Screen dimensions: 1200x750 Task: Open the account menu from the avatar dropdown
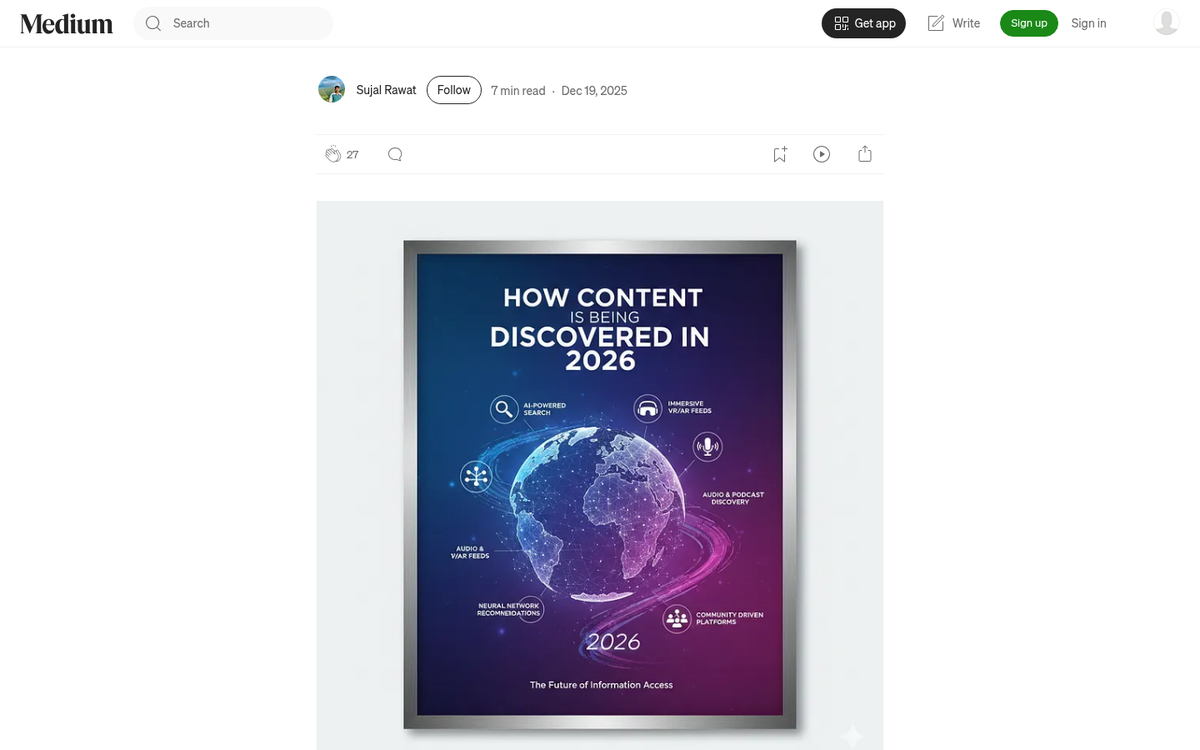pyautogui.click(x=1166, y=22)
